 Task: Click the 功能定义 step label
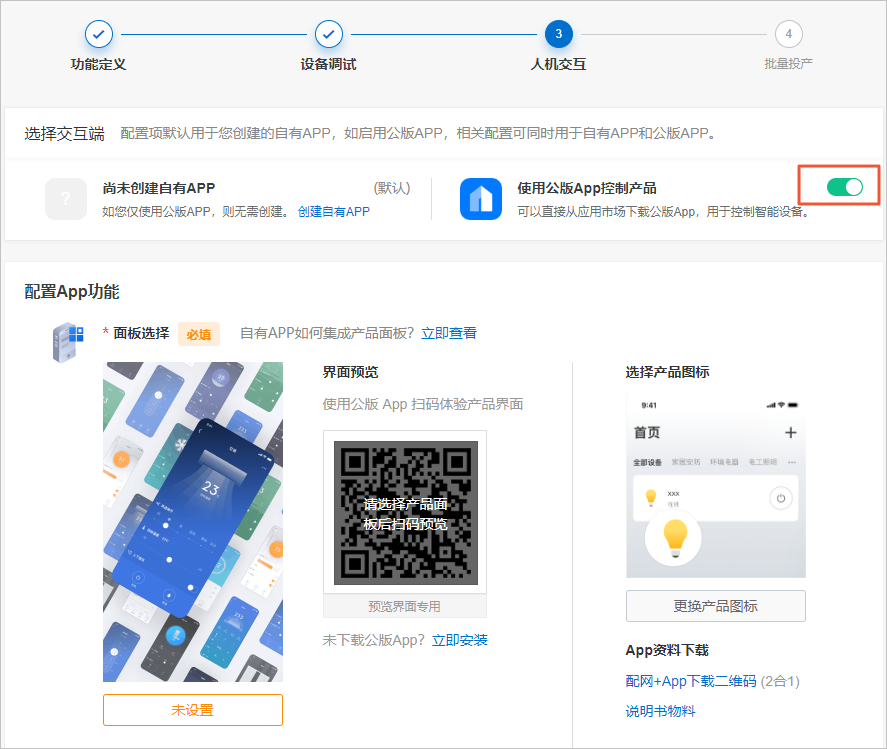click(x=98, y=64)
